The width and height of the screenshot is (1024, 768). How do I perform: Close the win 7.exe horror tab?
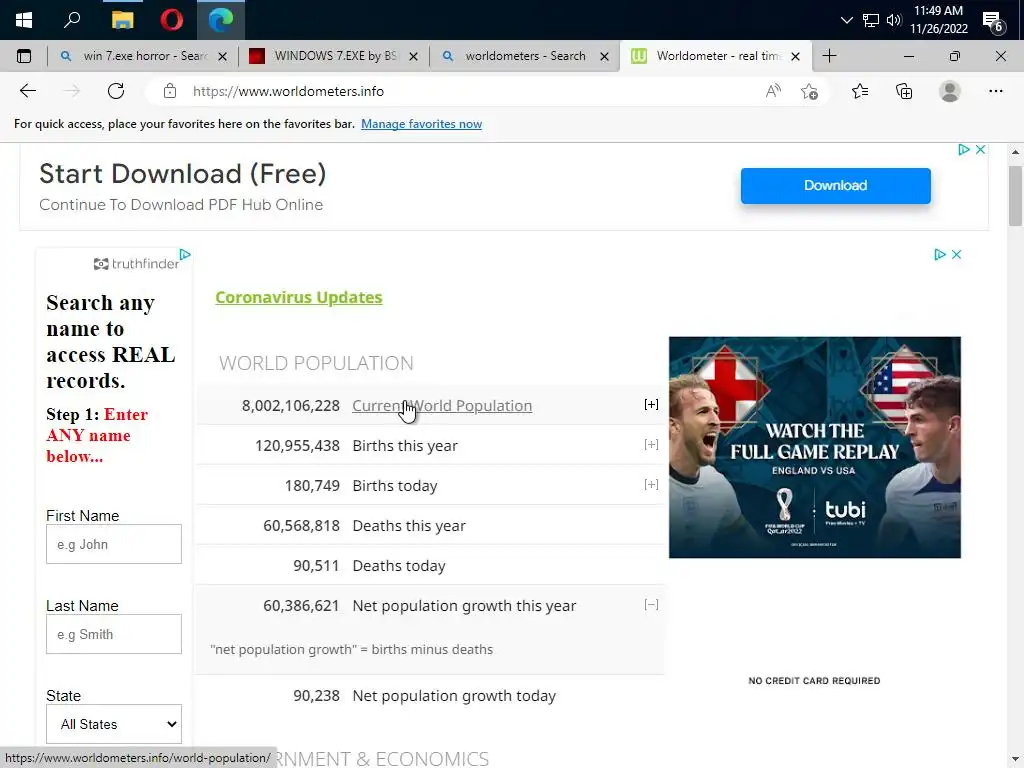coord(222,57)
